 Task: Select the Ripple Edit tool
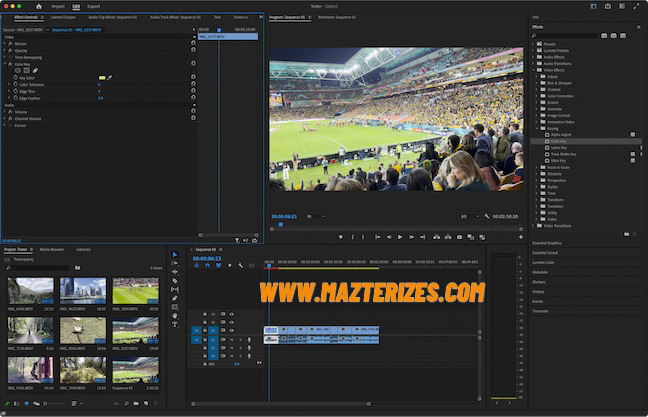pos(175,272)
